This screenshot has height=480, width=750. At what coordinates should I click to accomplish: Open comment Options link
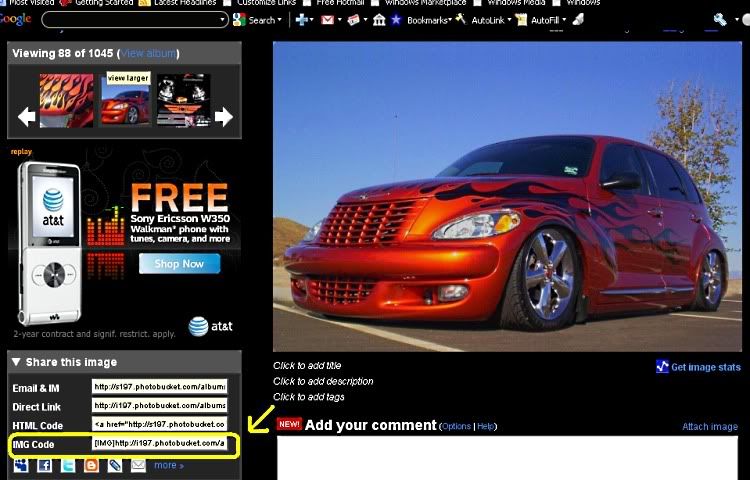[456, 426]
